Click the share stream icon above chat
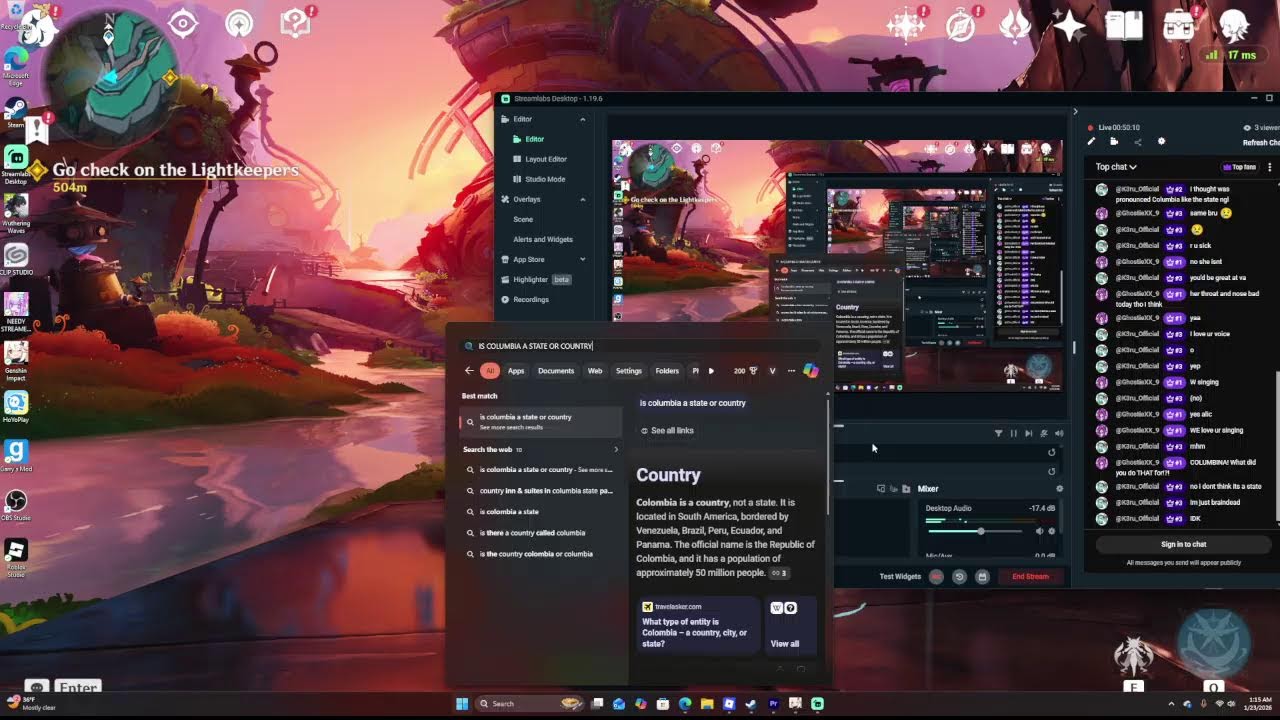The width and height of the screenshot is (1280, 720). [x=1137, y=142]
